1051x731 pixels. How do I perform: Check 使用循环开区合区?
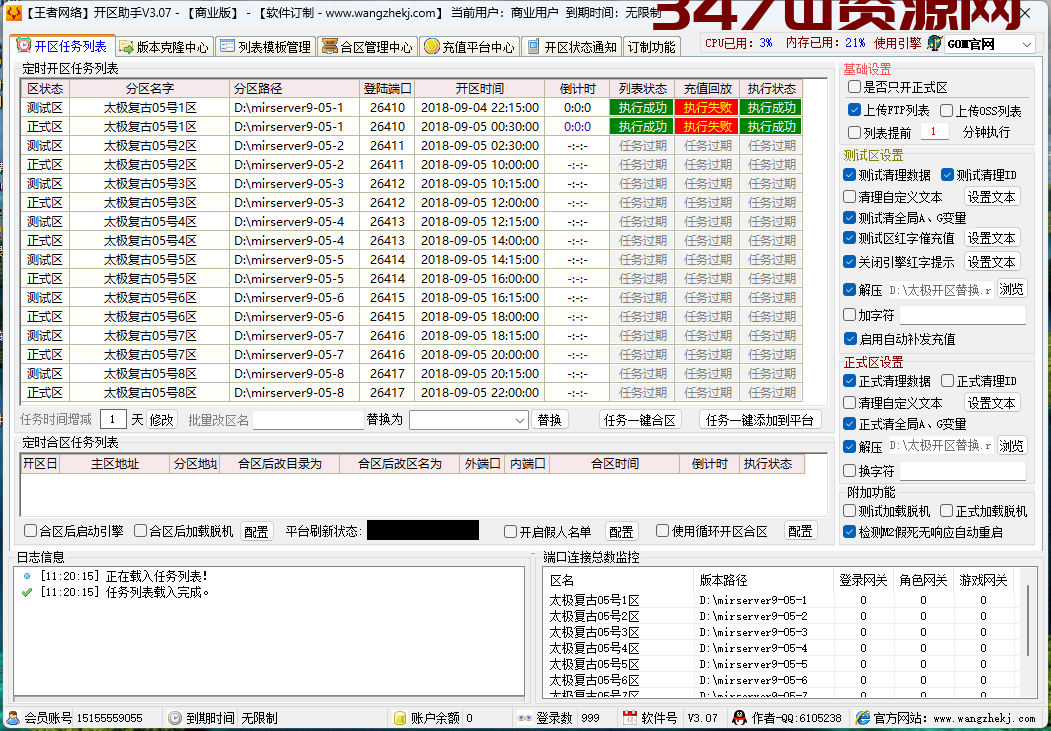click(662, 531)
